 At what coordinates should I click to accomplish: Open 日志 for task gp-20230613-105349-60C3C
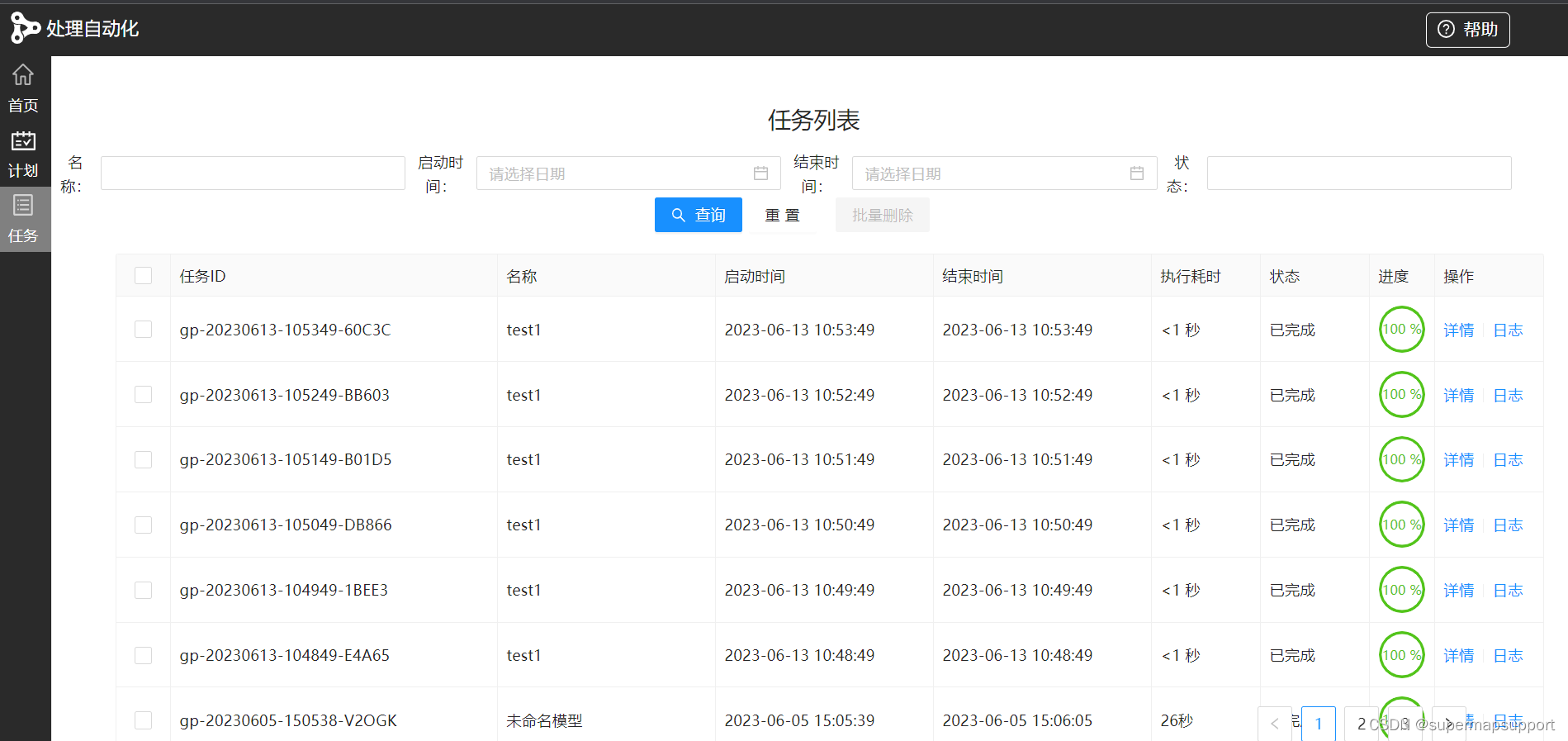[x=1508, y=330]
